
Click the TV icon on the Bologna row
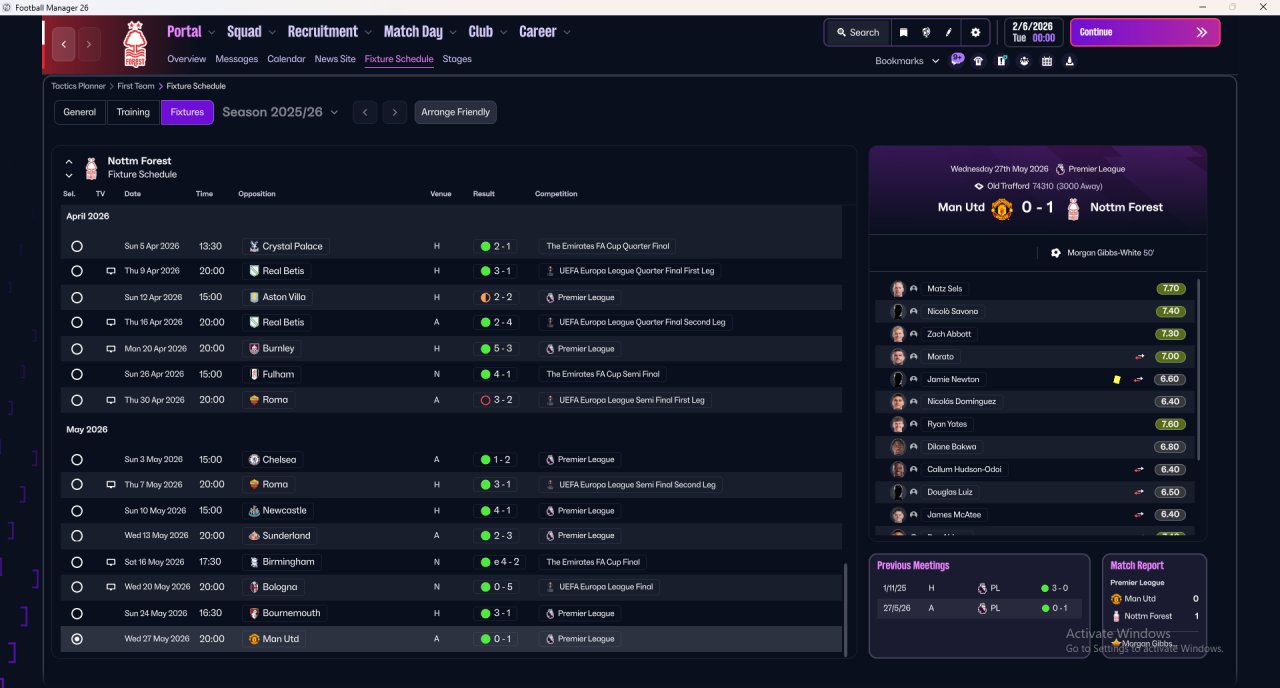coord(111,587)
